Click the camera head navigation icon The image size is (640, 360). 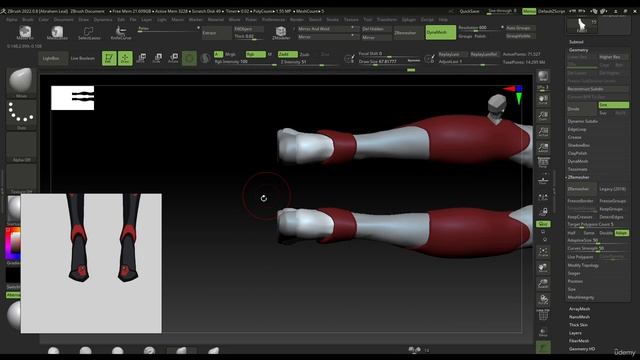(x=497, y=109)
